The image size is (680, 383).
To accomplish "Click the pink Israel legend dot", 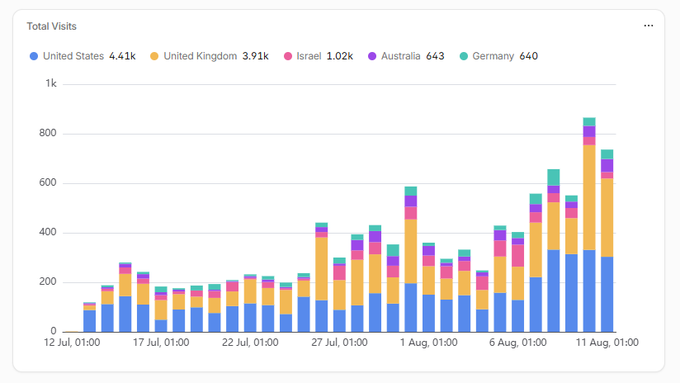I will pos(288,56).
